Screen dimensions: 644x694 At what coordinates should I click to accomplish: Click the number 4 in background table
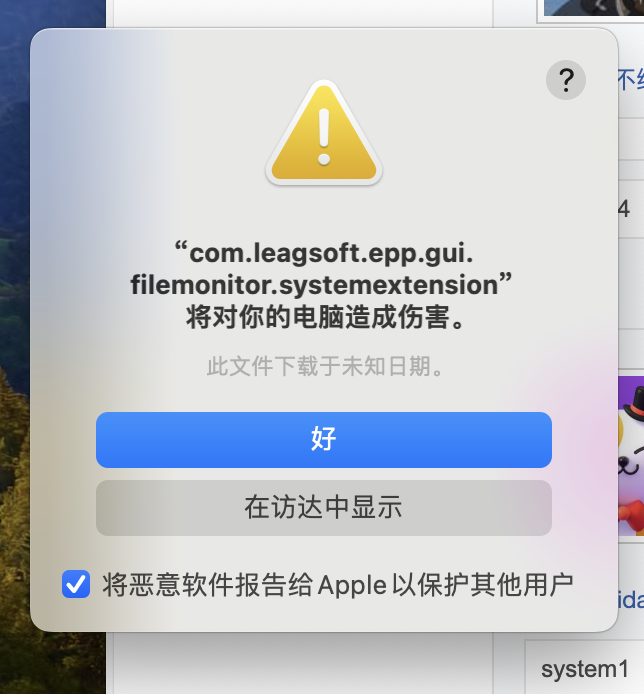point(624,208)
